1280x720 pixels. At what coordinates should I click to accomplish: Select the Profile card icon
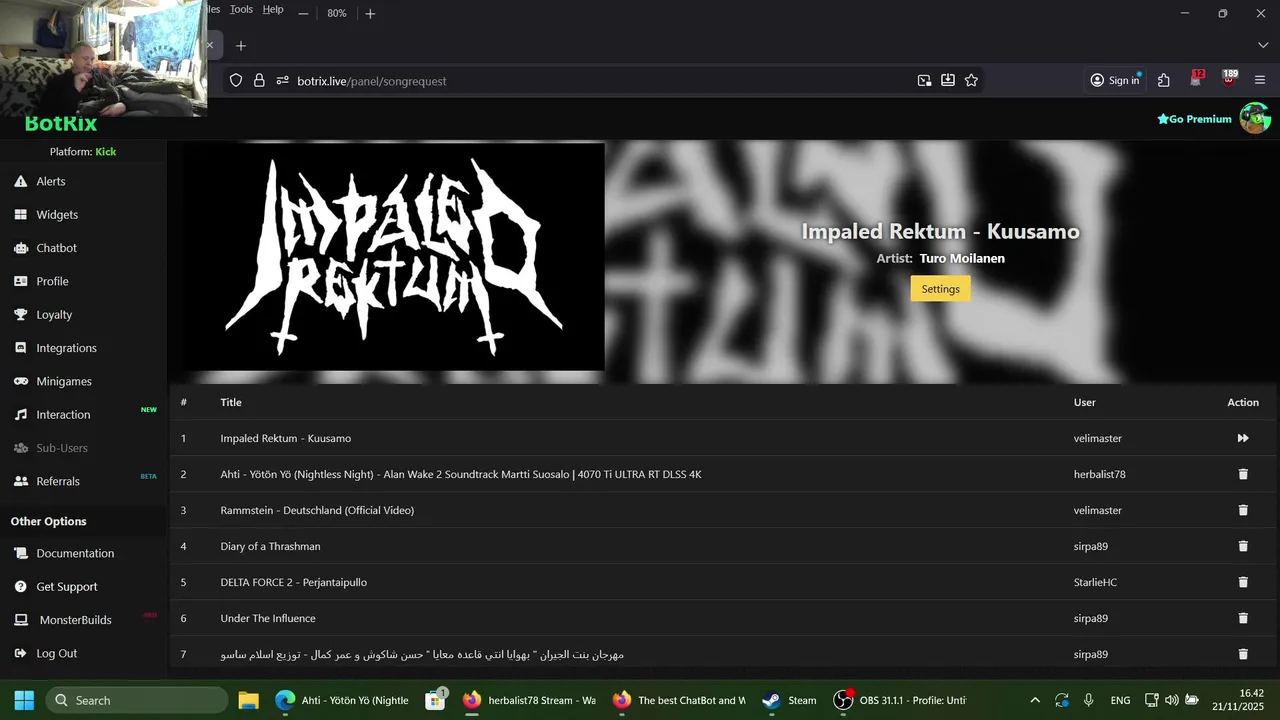point(20,281)
